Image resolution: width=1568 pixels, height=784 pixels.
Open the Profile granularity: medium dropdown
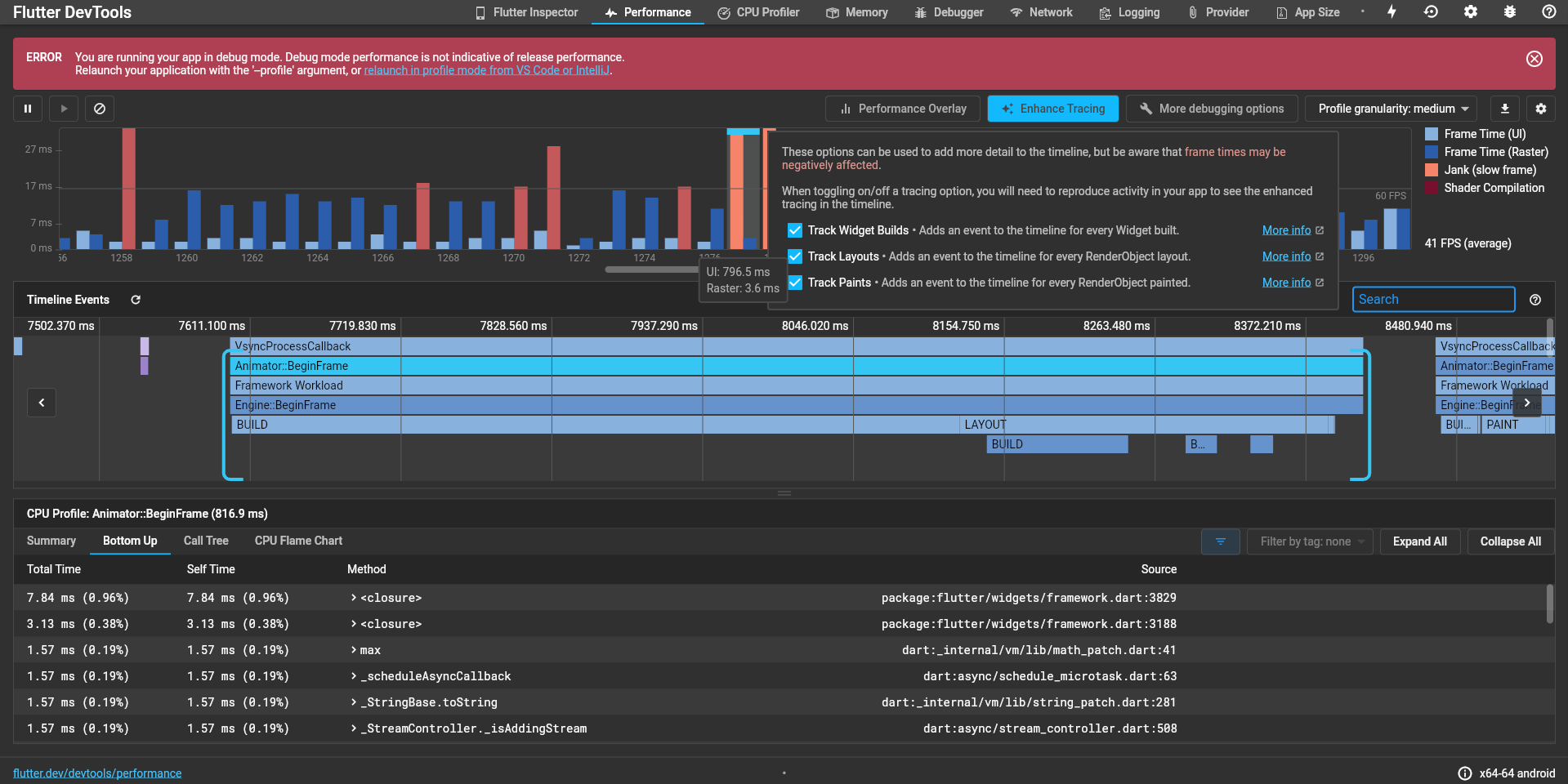1390,108
